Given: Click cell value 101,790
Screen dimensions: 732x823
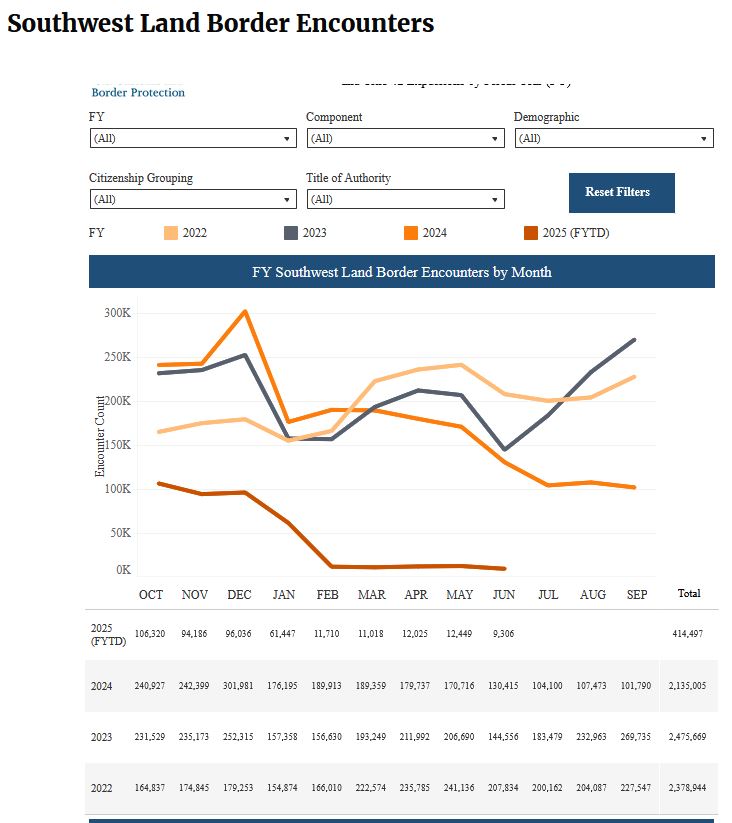Looking at the screenshot, I should [x=635, y=685].
